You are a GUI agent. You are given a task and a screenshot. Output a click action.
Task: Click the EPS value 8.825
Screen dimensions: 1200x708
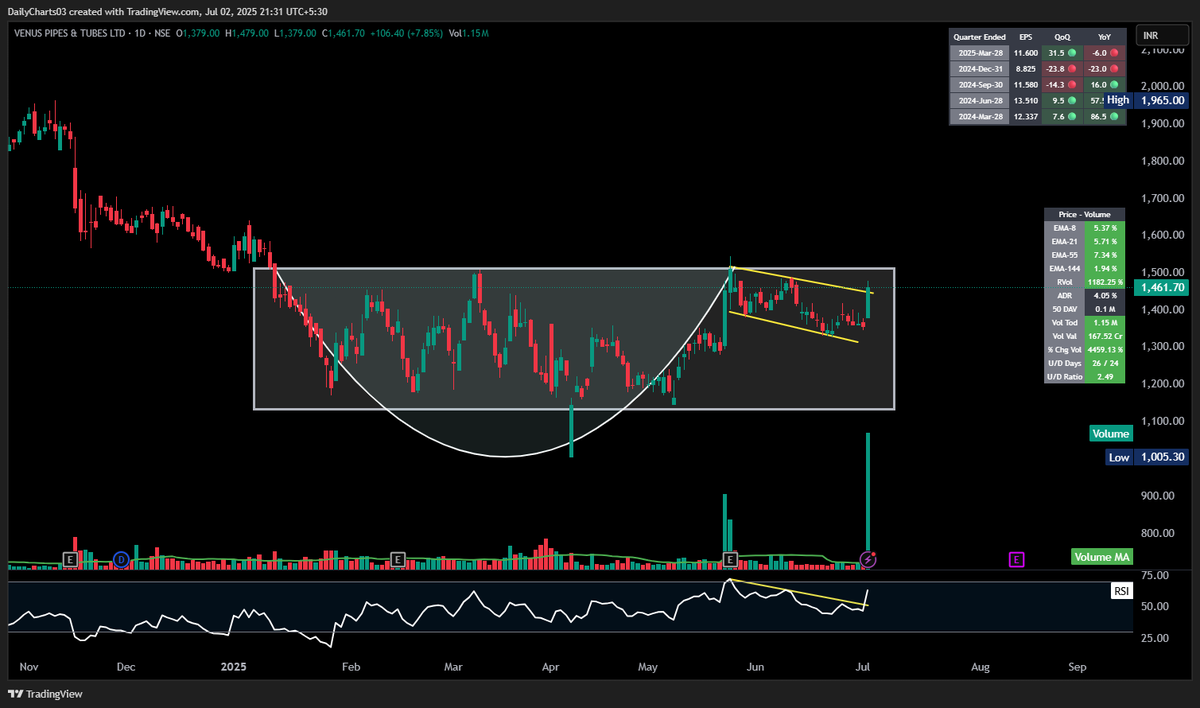1025,69
